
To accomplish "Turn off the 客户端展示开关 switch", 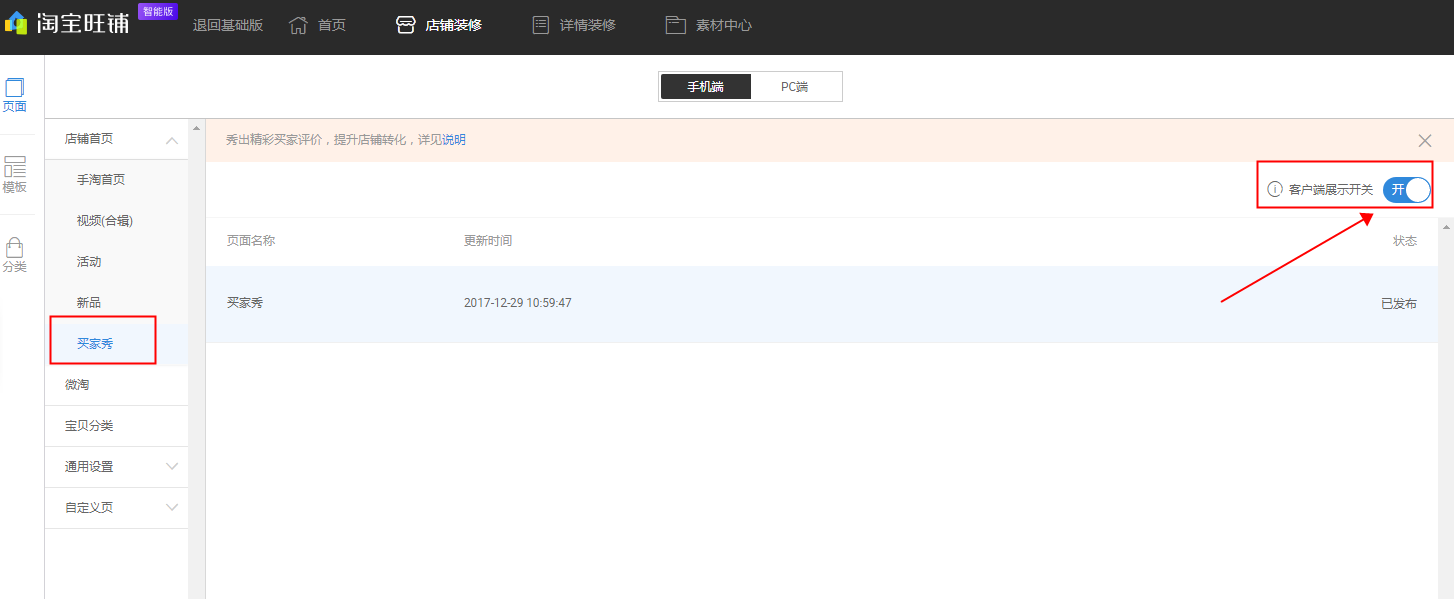I will point(1405,189).
